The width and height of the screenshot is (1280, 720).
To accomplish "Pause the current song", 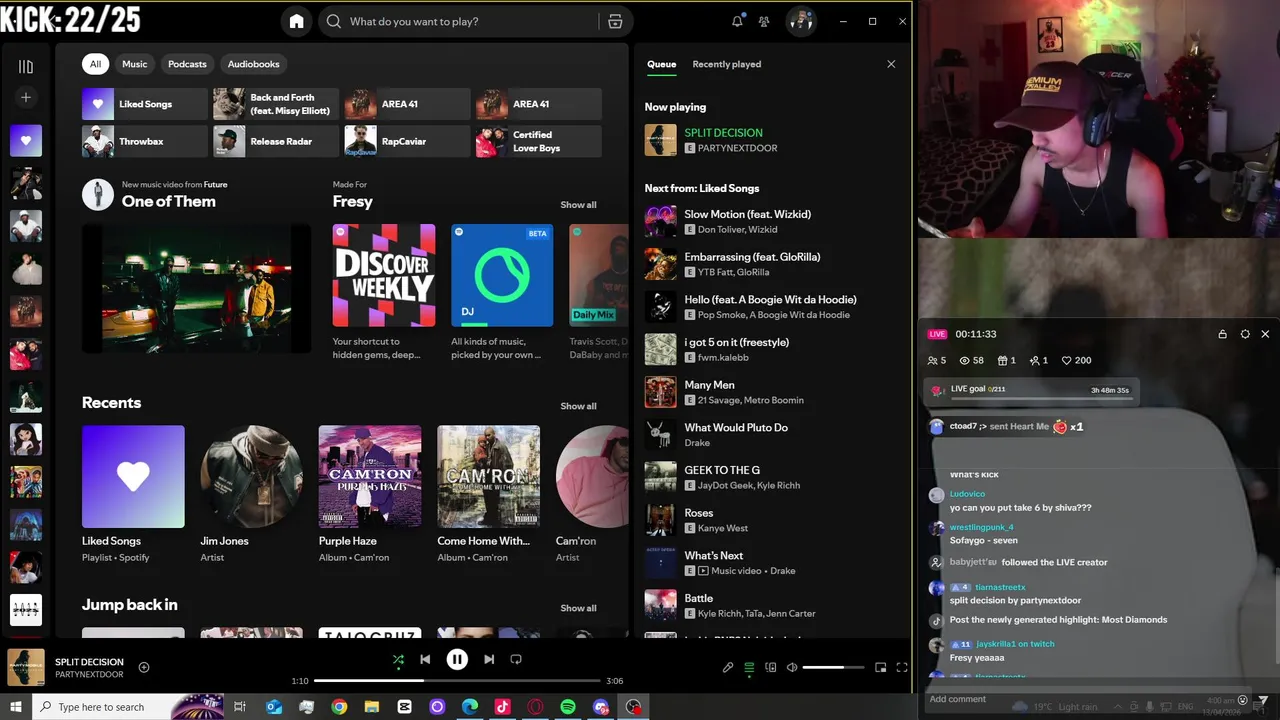I will [x=457, y=659].
